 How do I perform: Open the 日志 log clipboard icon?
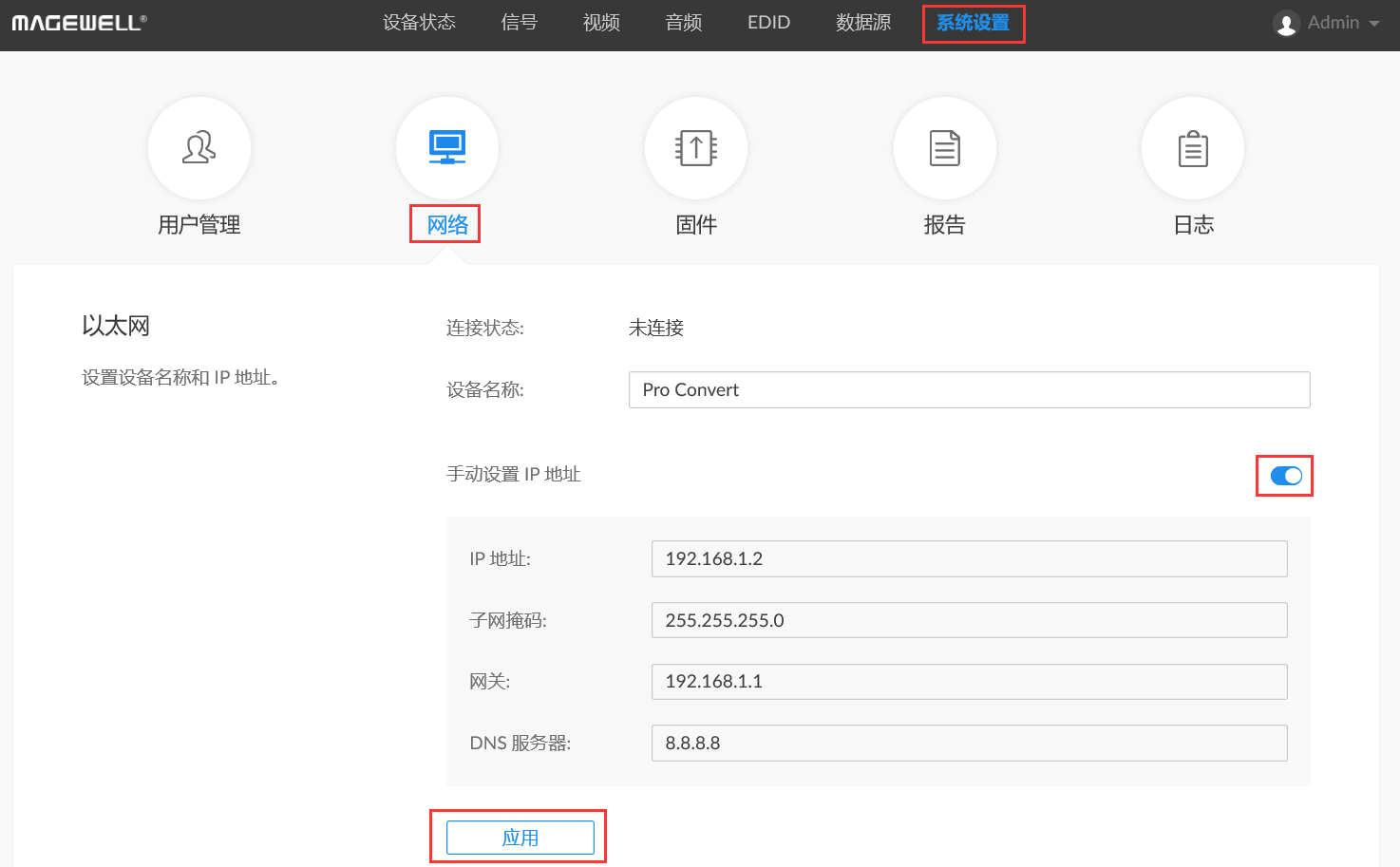(1193, 148)
